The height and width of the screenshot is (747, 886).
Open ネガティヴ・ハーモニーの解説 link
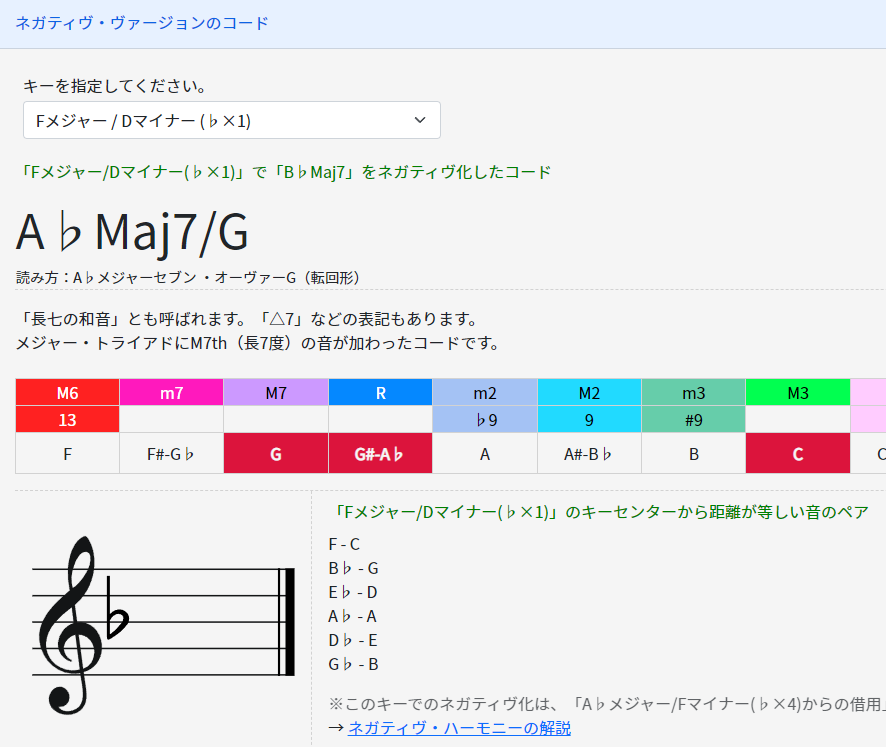(x=459, y=728)
